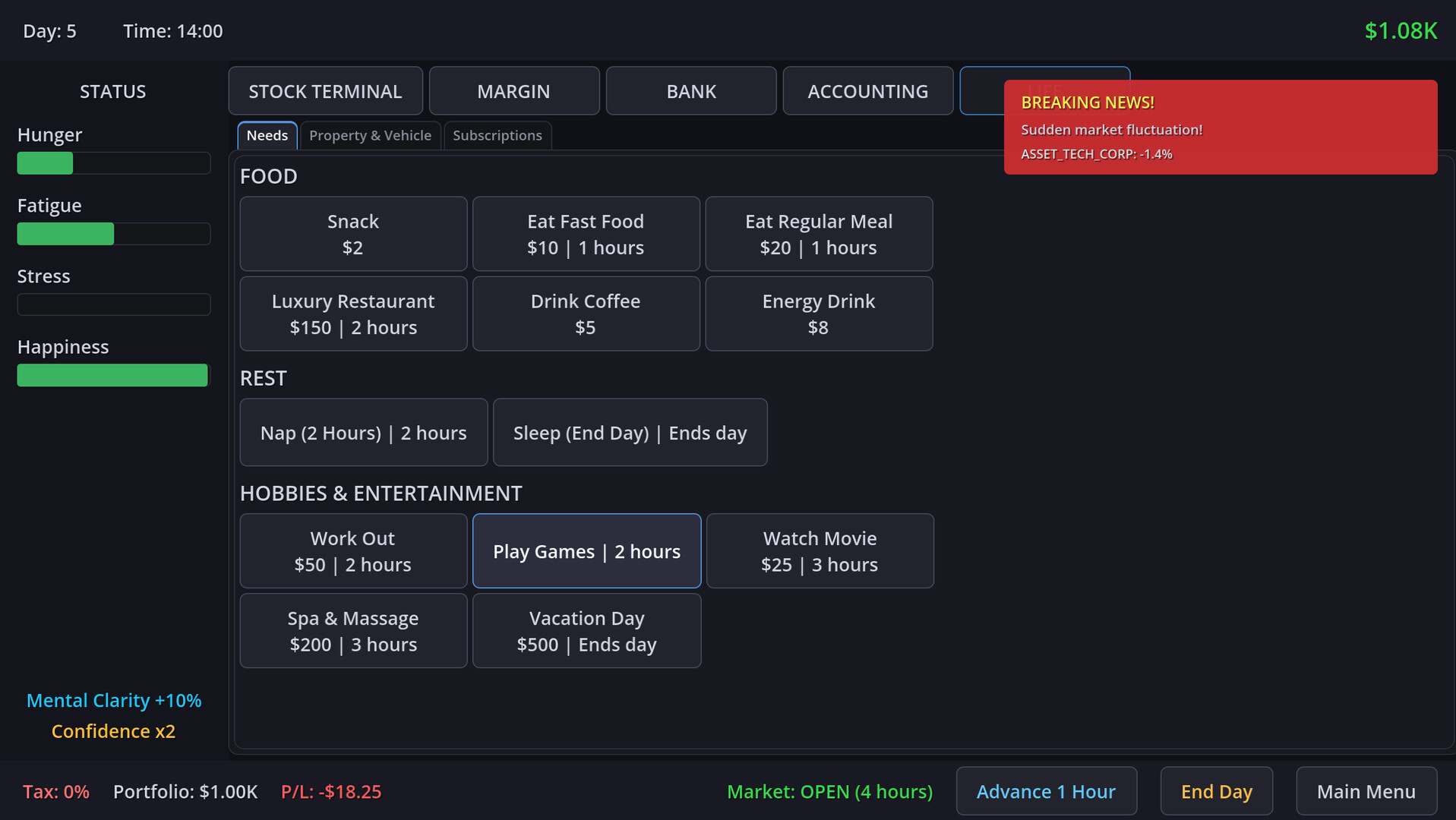The height and width of the screenshot is (820, 1456).
Task: Select the Property & Vehicle subtab
Action: (370, 136)
